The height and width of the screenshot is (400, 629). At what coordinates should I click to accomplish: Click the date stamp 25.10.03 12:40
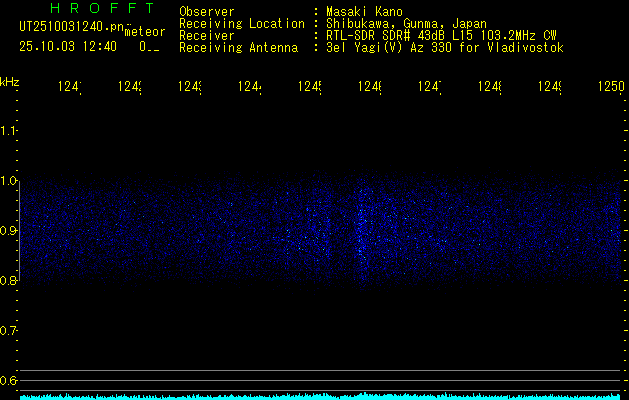tap(68, 47)
